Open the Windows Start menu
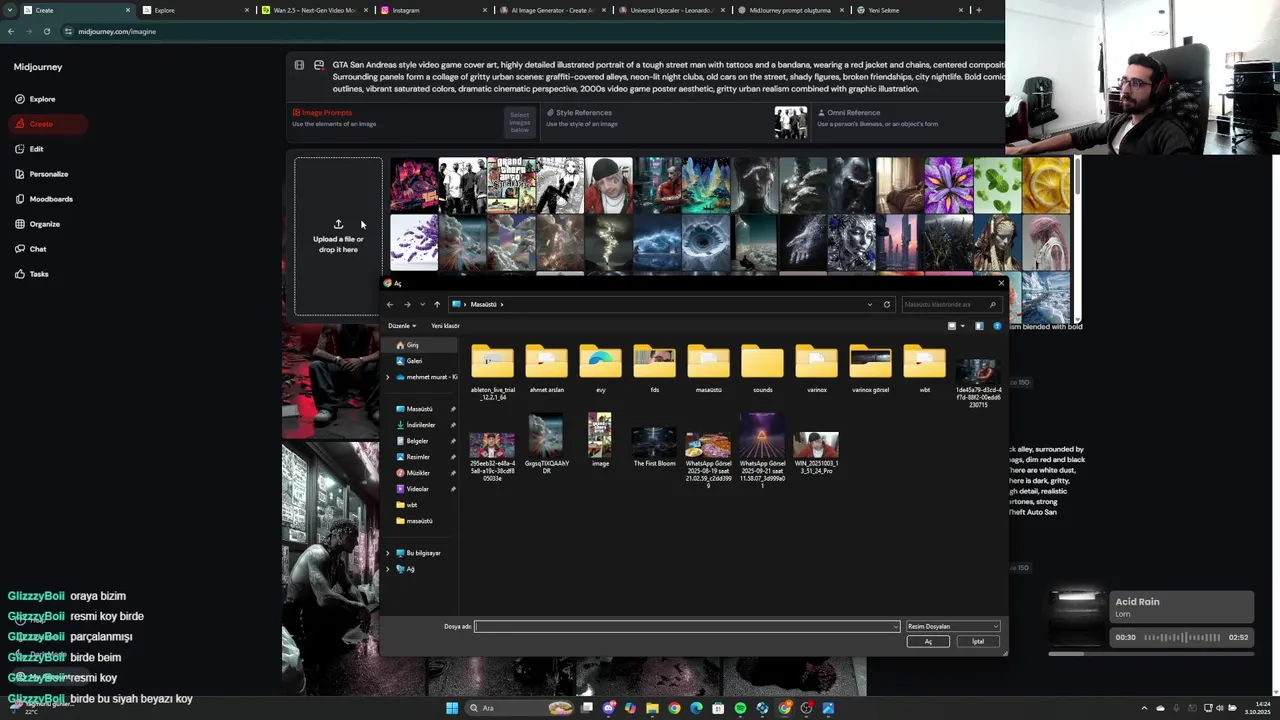 452,708
